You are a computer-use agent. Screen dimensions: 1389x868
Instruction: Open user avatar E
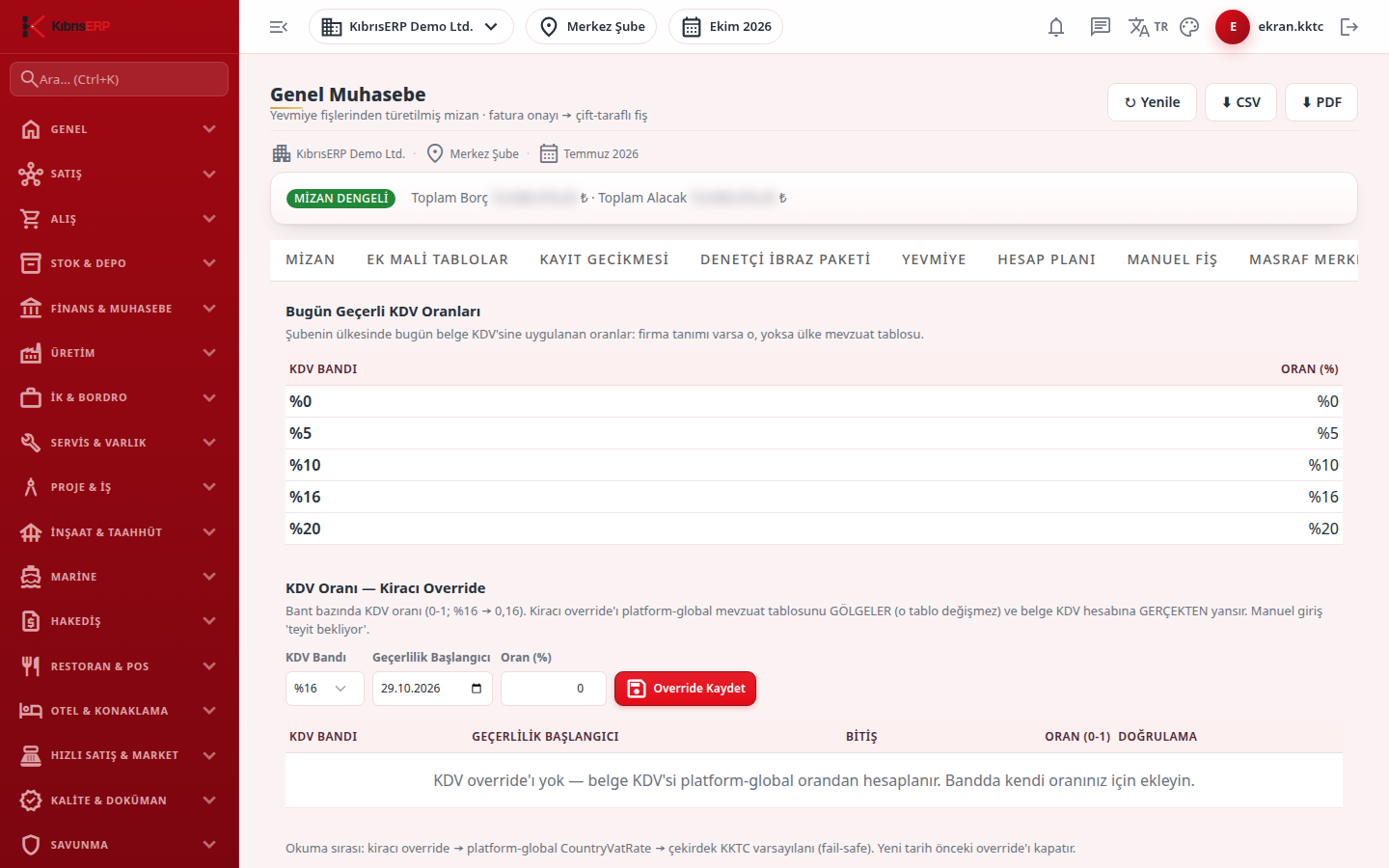(1233, 27)
